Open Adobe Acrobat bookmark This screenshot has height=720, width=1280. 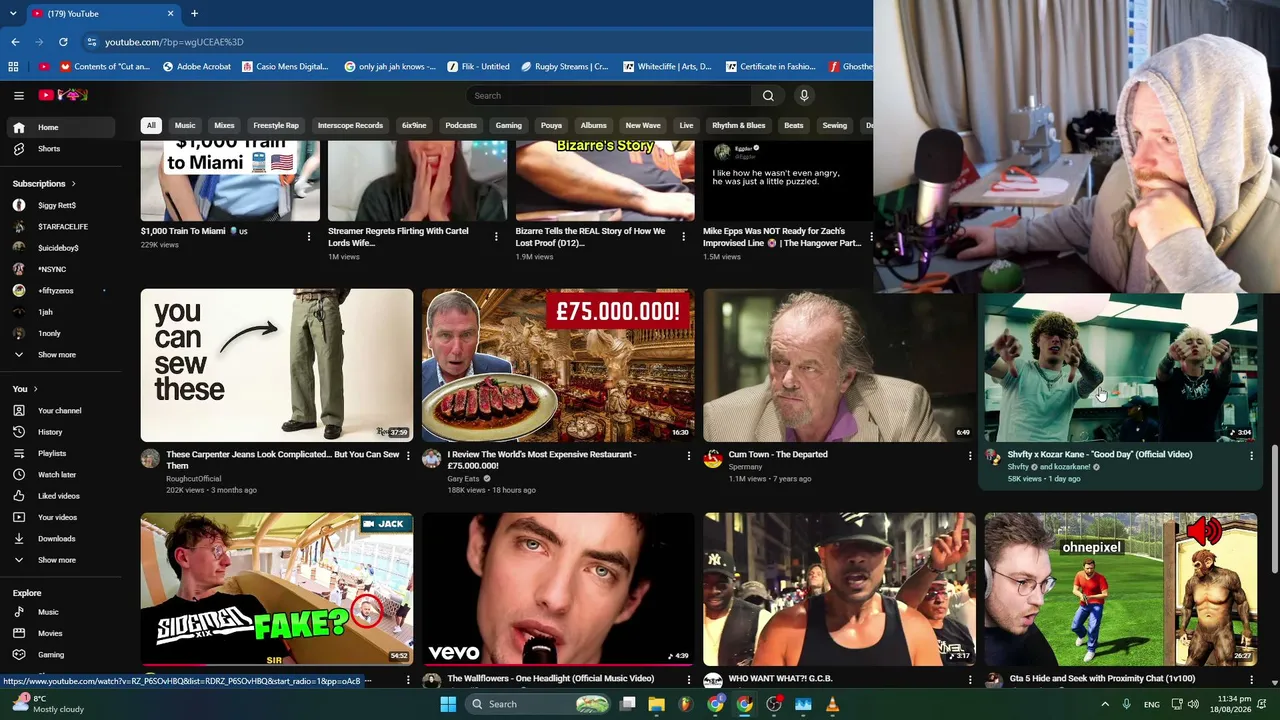(x=196, y=67)
